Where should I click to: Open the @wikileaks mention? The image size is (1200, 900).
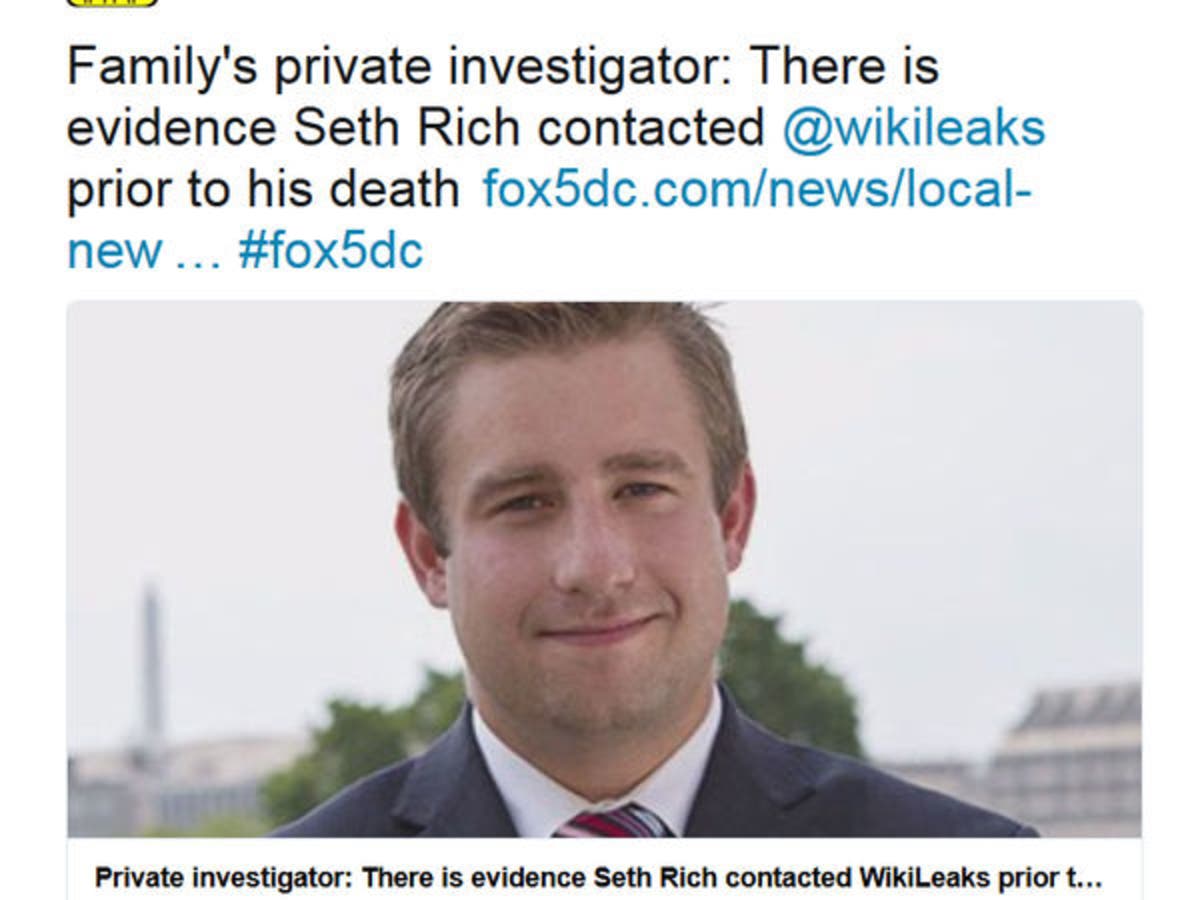[913, 129]
